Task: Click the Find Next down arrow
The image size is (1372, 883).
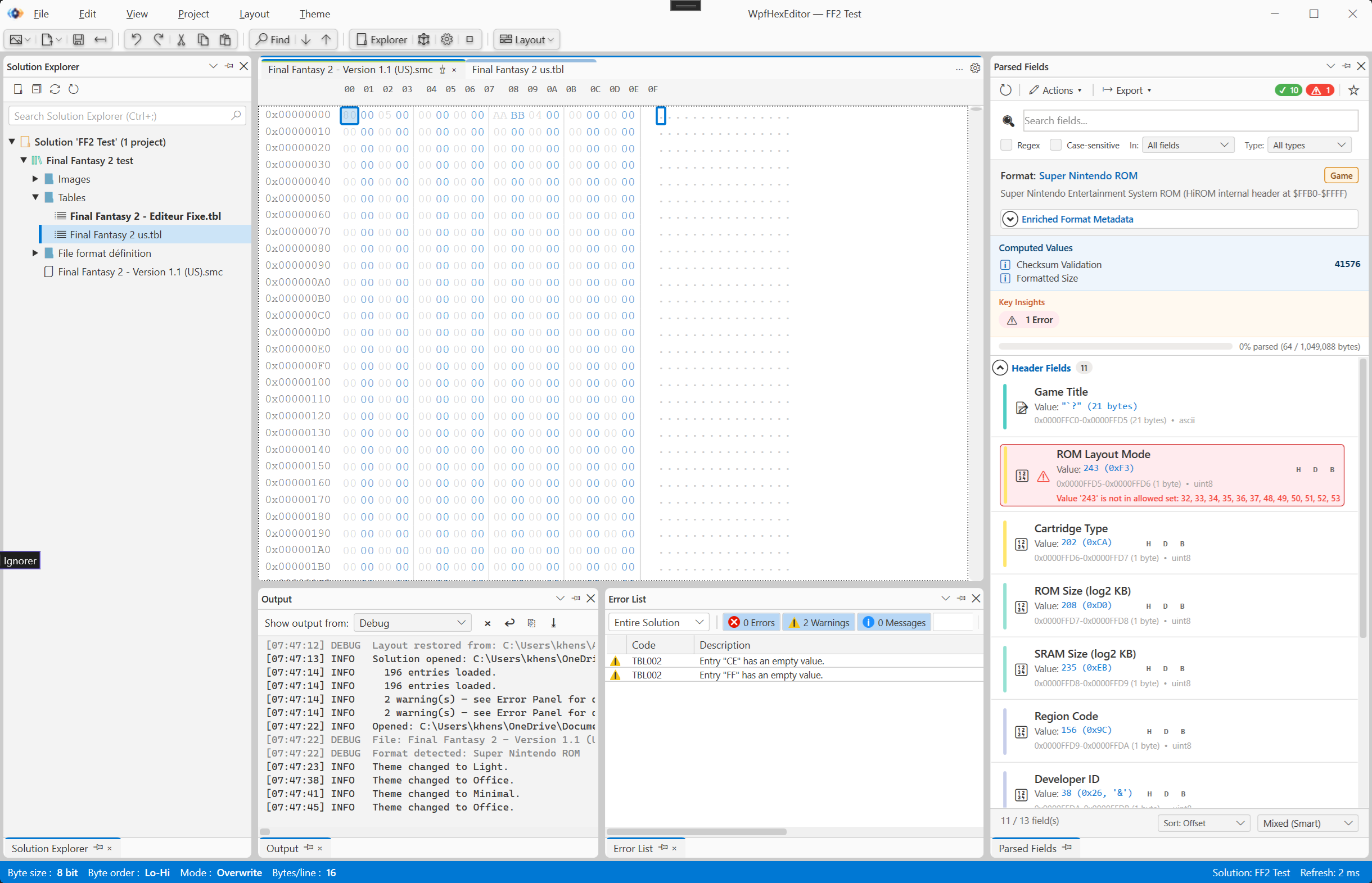Action: click(x=306, y=39)
